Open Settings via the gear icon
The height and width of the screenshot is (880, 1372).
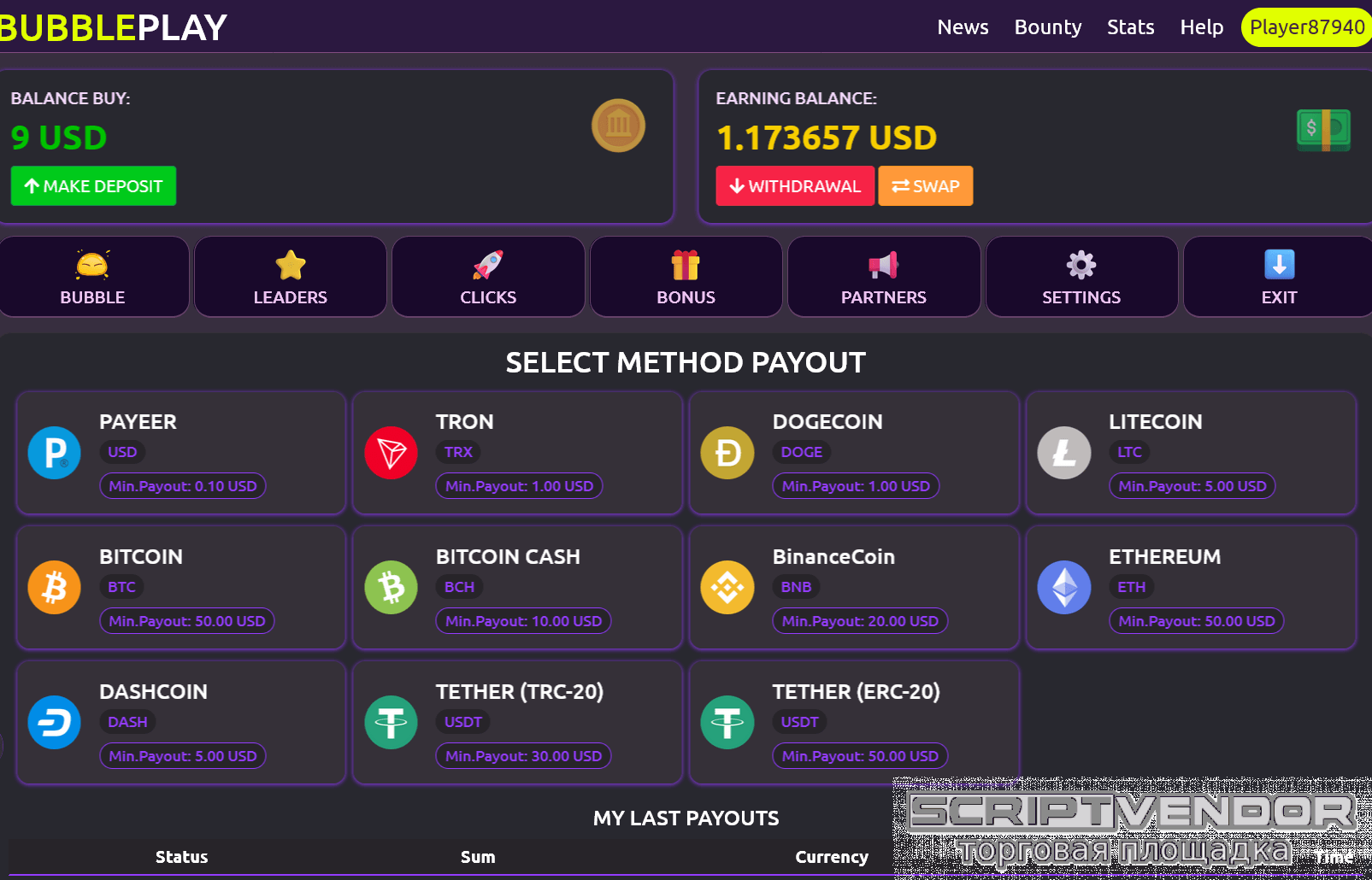pyautogui.click(x=1081, y=265)
